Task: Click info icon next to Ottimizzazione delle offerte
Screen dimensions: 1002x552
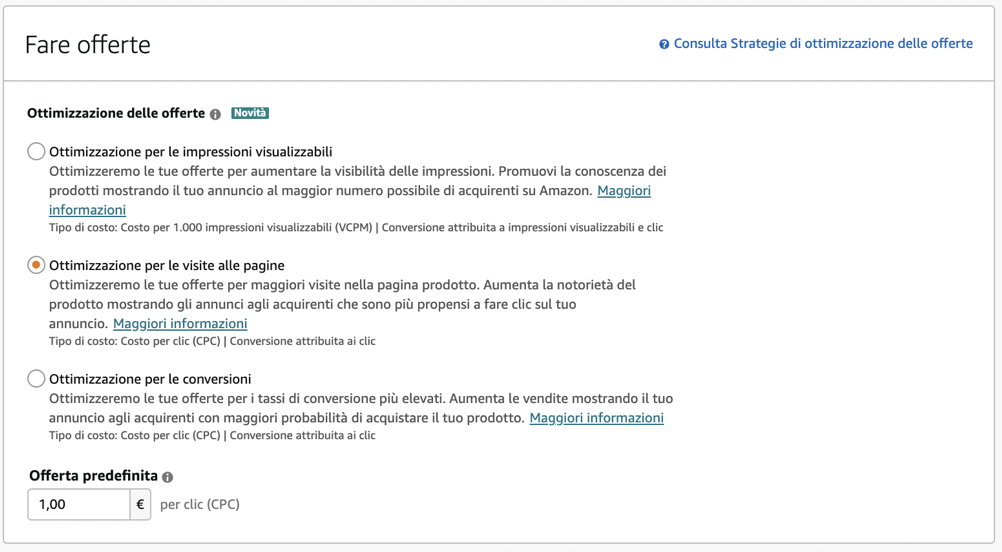Action: 215,114
